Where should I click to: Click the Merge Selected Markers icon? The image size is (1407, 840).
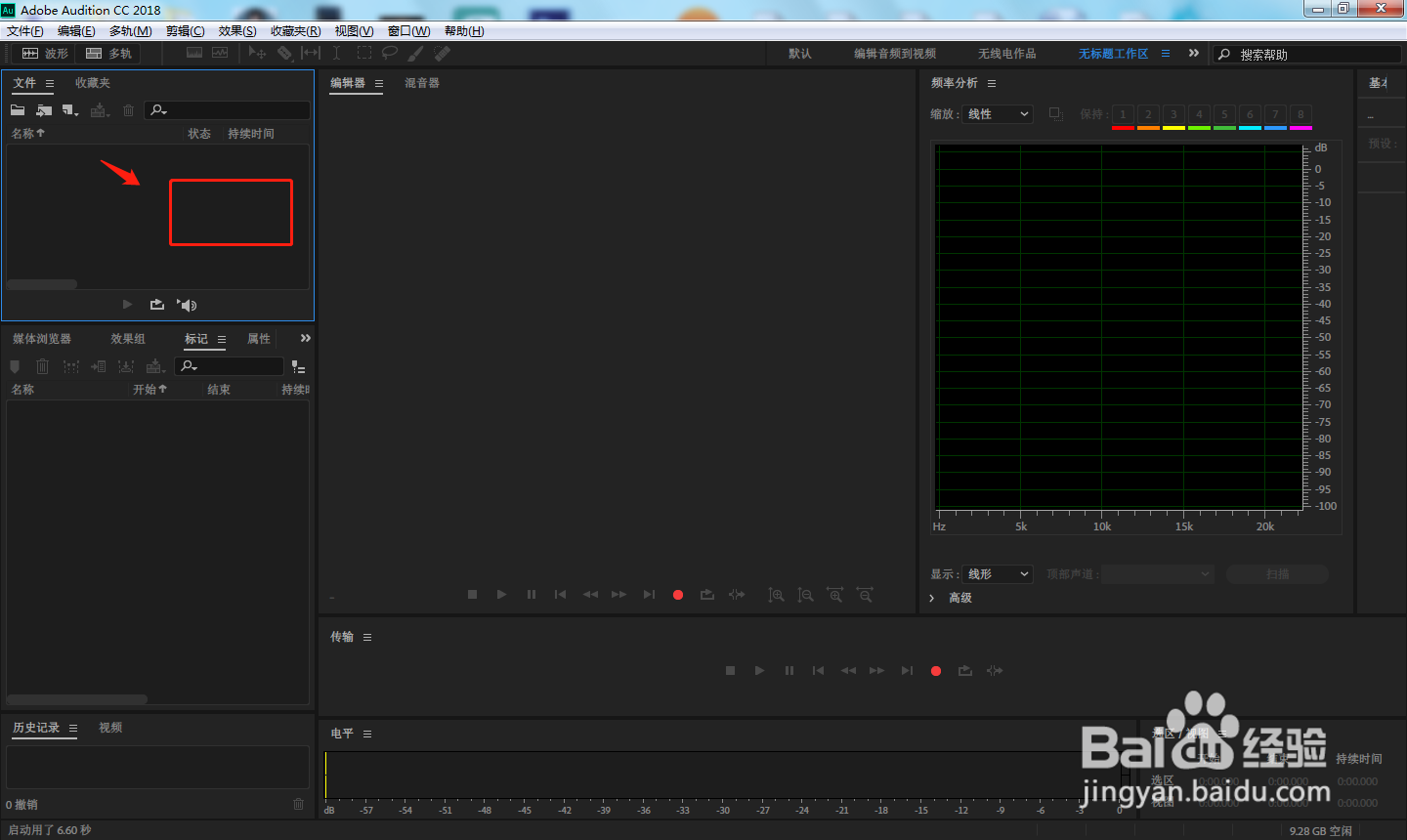(71, 366)
